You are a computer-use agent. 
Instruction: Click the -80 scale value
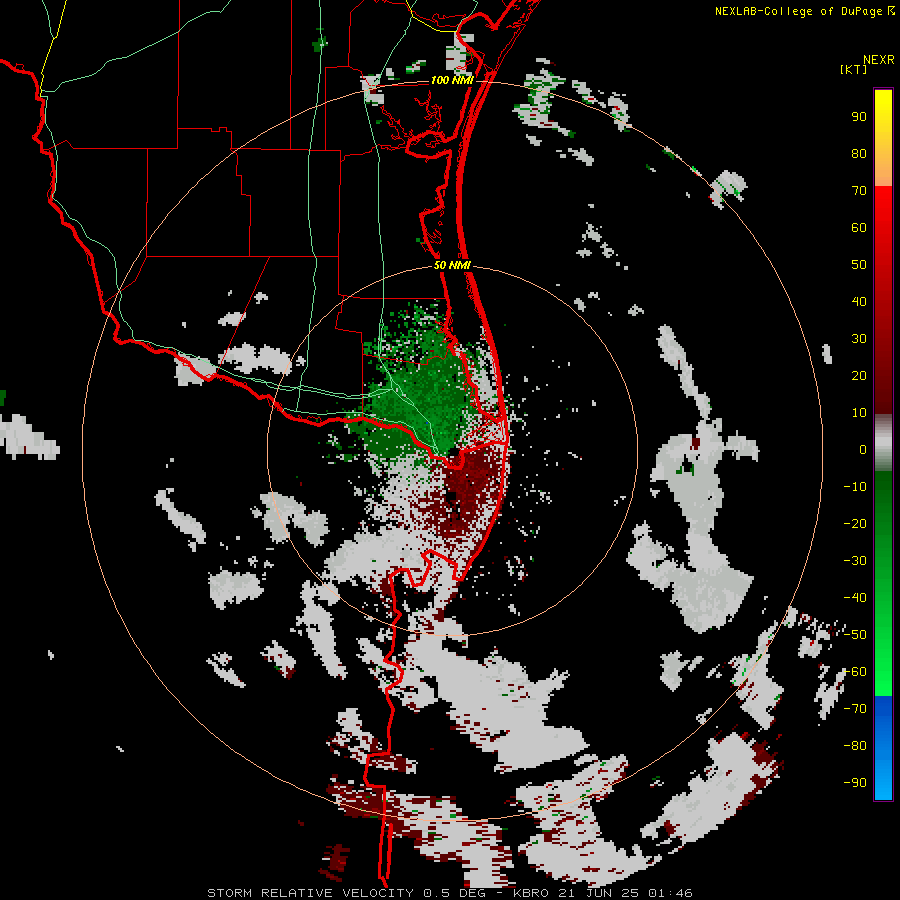click(855, 746)
